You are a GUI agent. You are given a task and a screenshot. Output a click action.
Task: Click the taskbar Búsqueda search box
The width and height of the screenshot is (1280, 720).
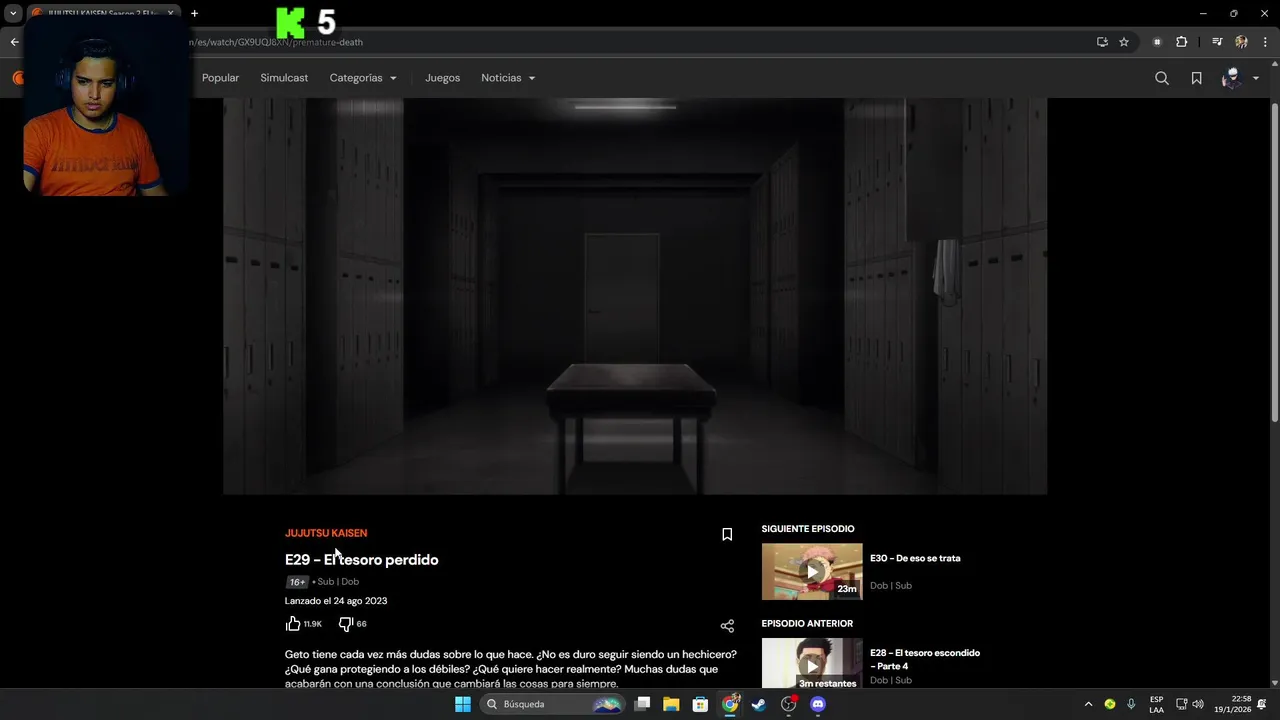(x=551, y=704)
